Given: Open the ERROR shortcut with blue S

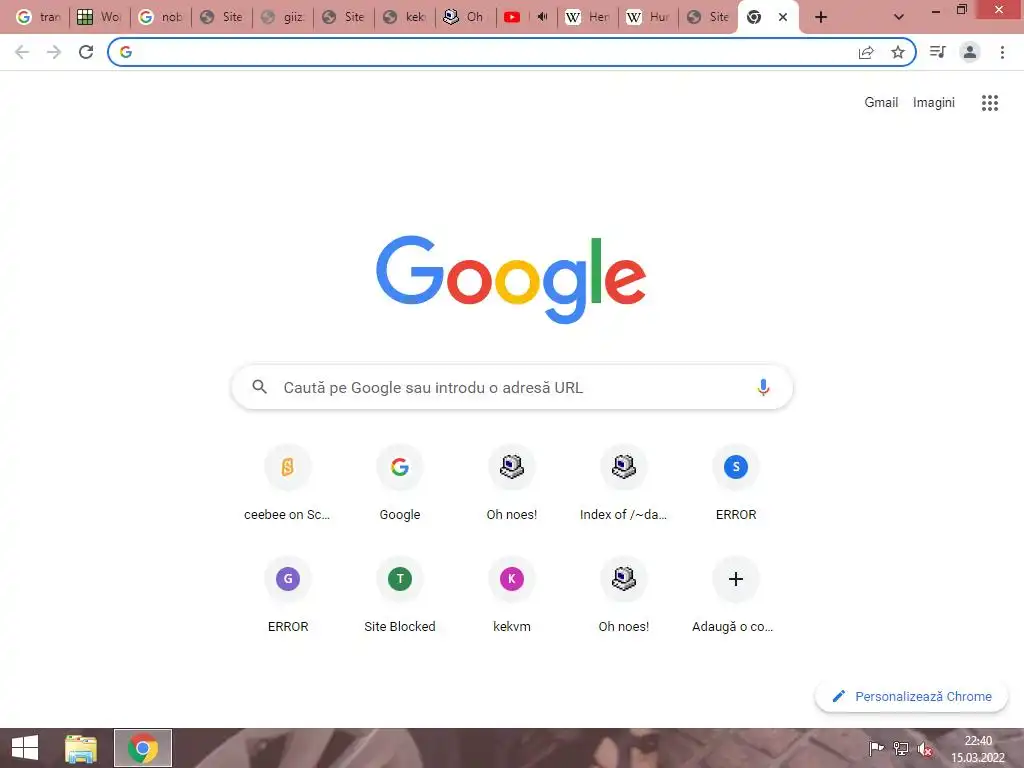Looking at the screenshot, I should tap(735, 483).
